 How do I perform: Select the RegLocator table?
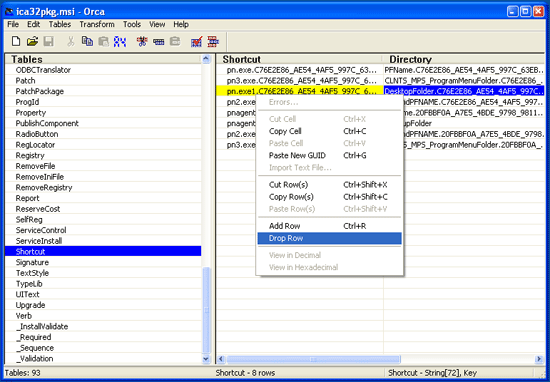[103, 145]
